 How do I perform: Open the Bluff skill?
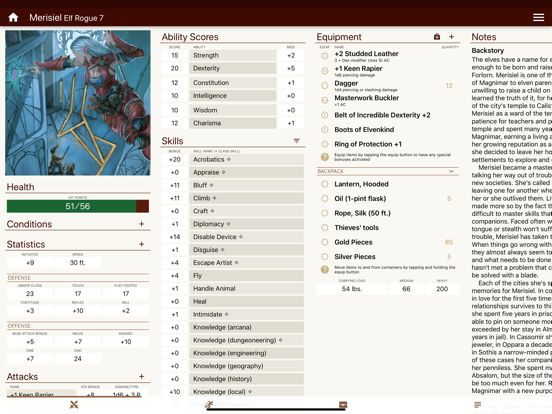pyautogui.click(x=233, y=185)
